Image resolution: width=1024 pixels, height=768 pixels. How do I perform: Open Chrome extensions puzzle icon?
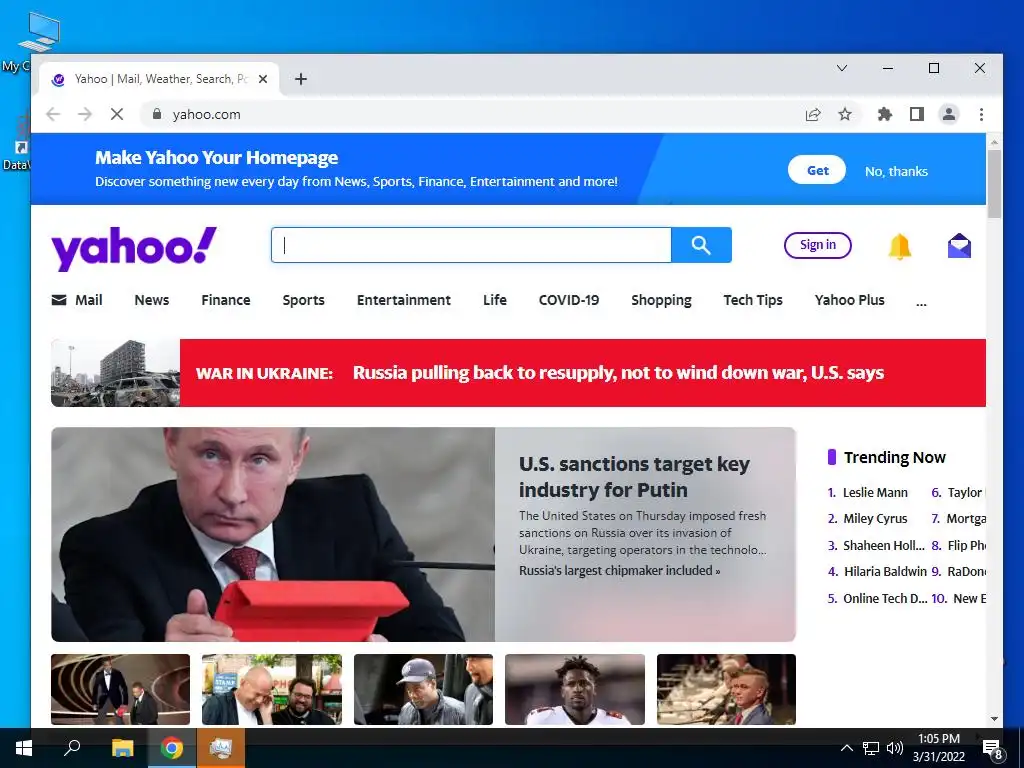pos(884,114)
